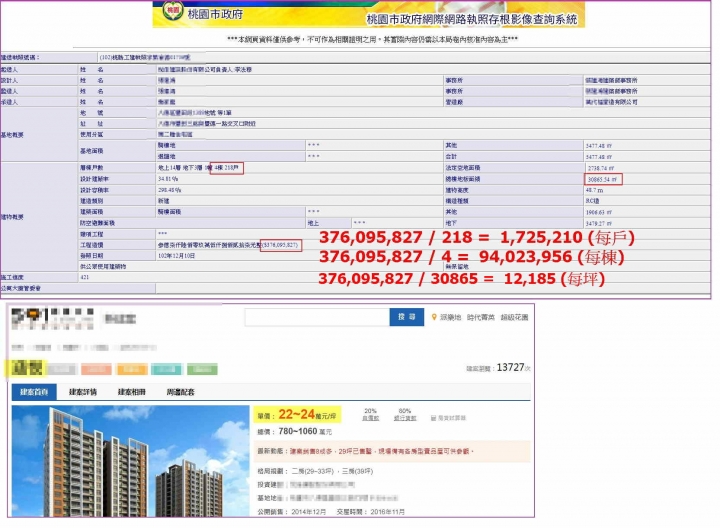
Task: Click the 421 construction days value
Action: [84, 277]
